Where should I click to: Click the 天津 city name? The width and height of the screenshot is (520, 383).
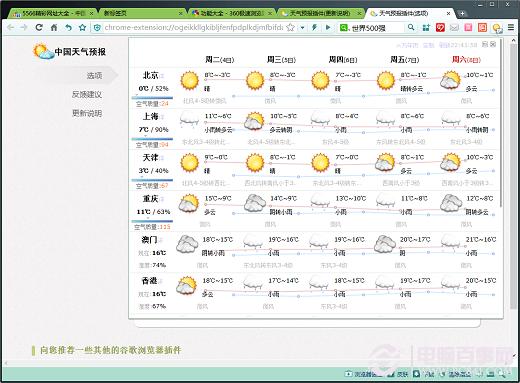(150, 157)
